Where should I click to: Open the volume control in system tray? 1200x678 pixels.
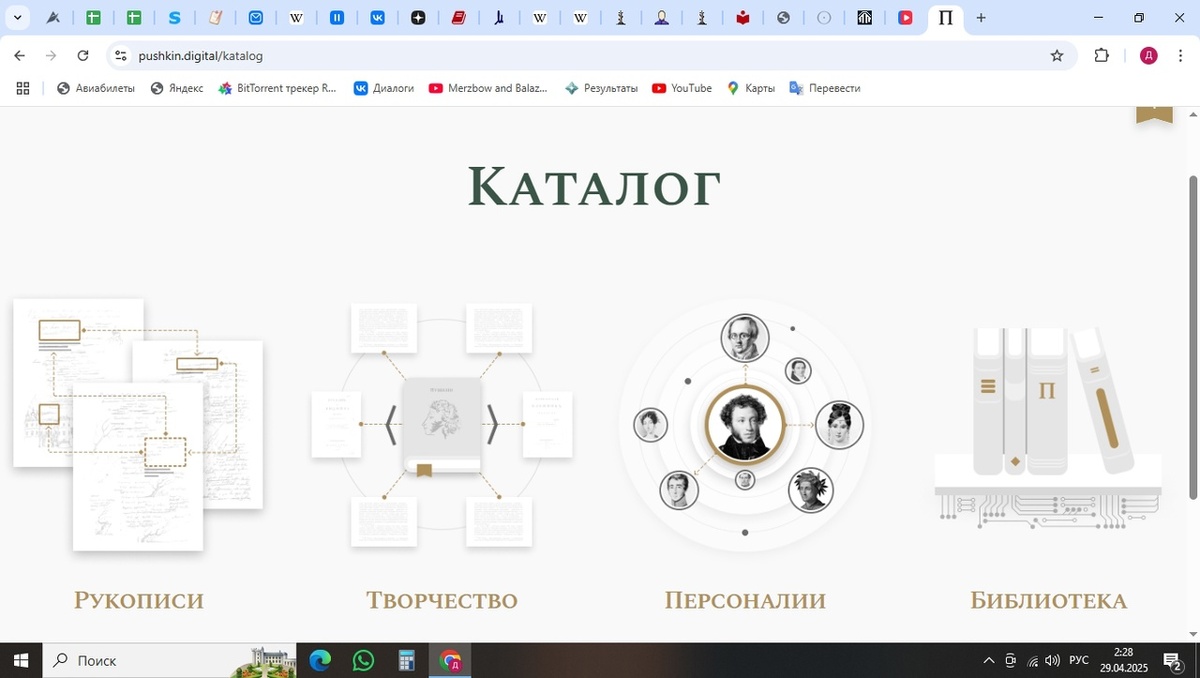pos(1052,661)
